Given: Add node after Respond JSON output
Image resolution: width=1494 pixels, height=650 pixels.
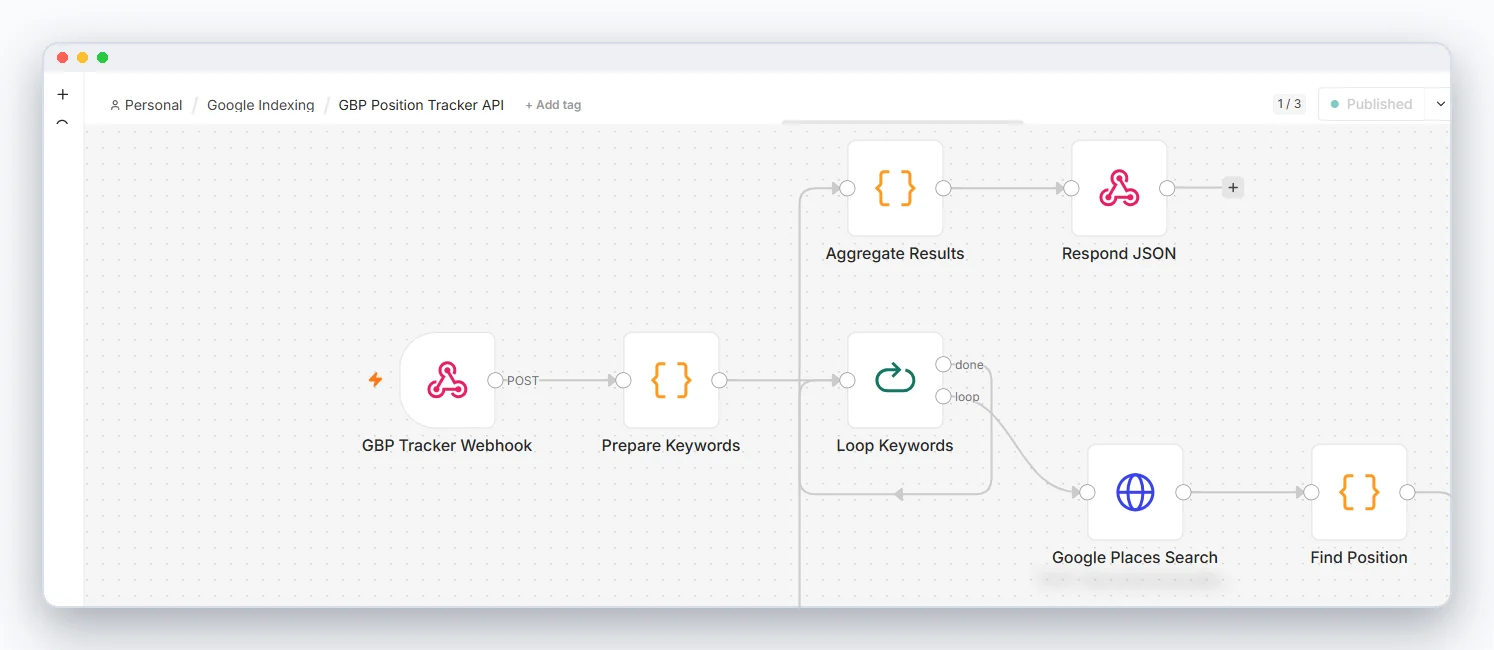Looking at the screenshot, I should point(1232,187).
